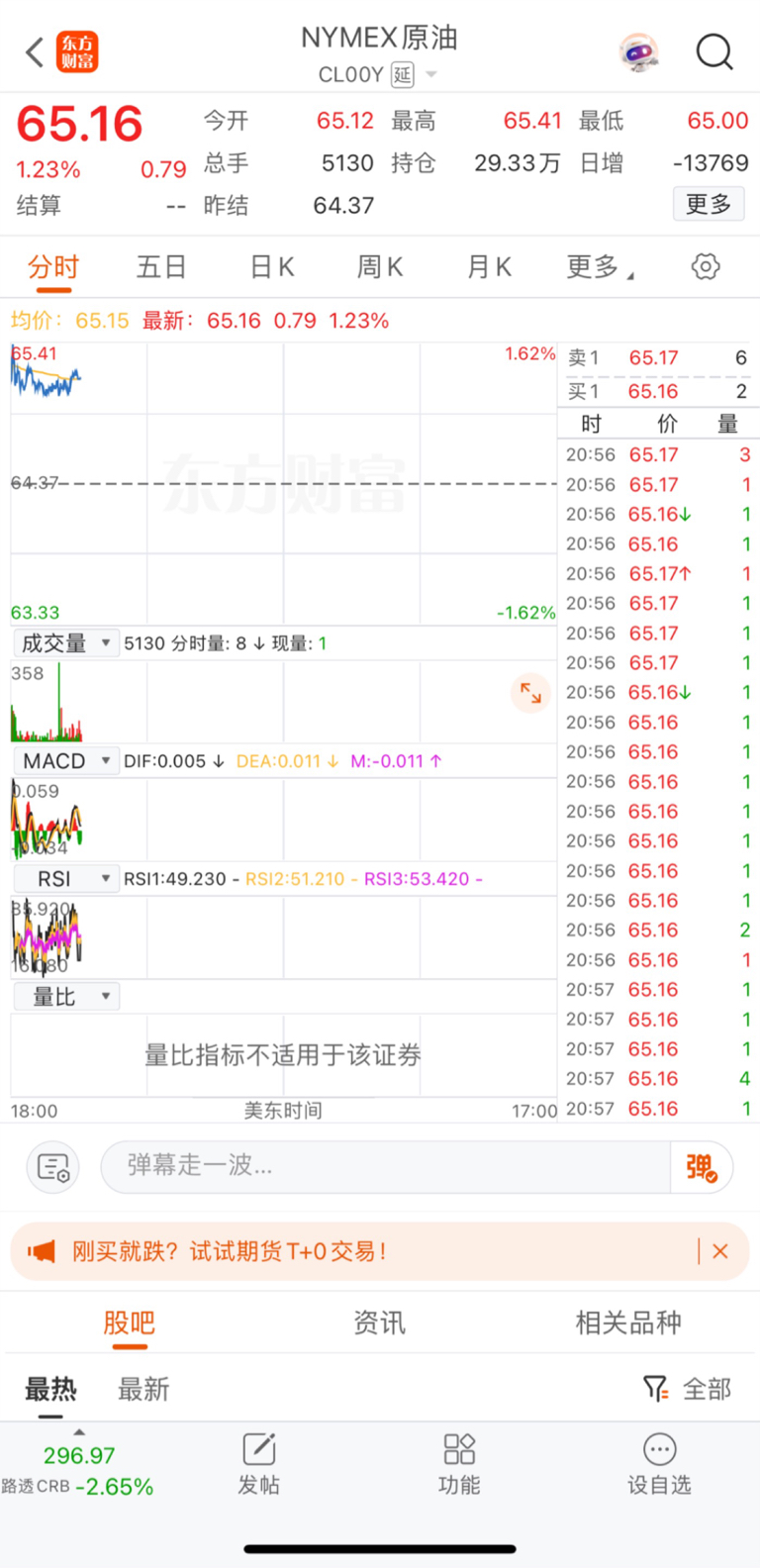This screenshot has height=1568, width=760.
Task: Switch to 月K chart tab
Action: pyautogui.click(x=490, y=267)
